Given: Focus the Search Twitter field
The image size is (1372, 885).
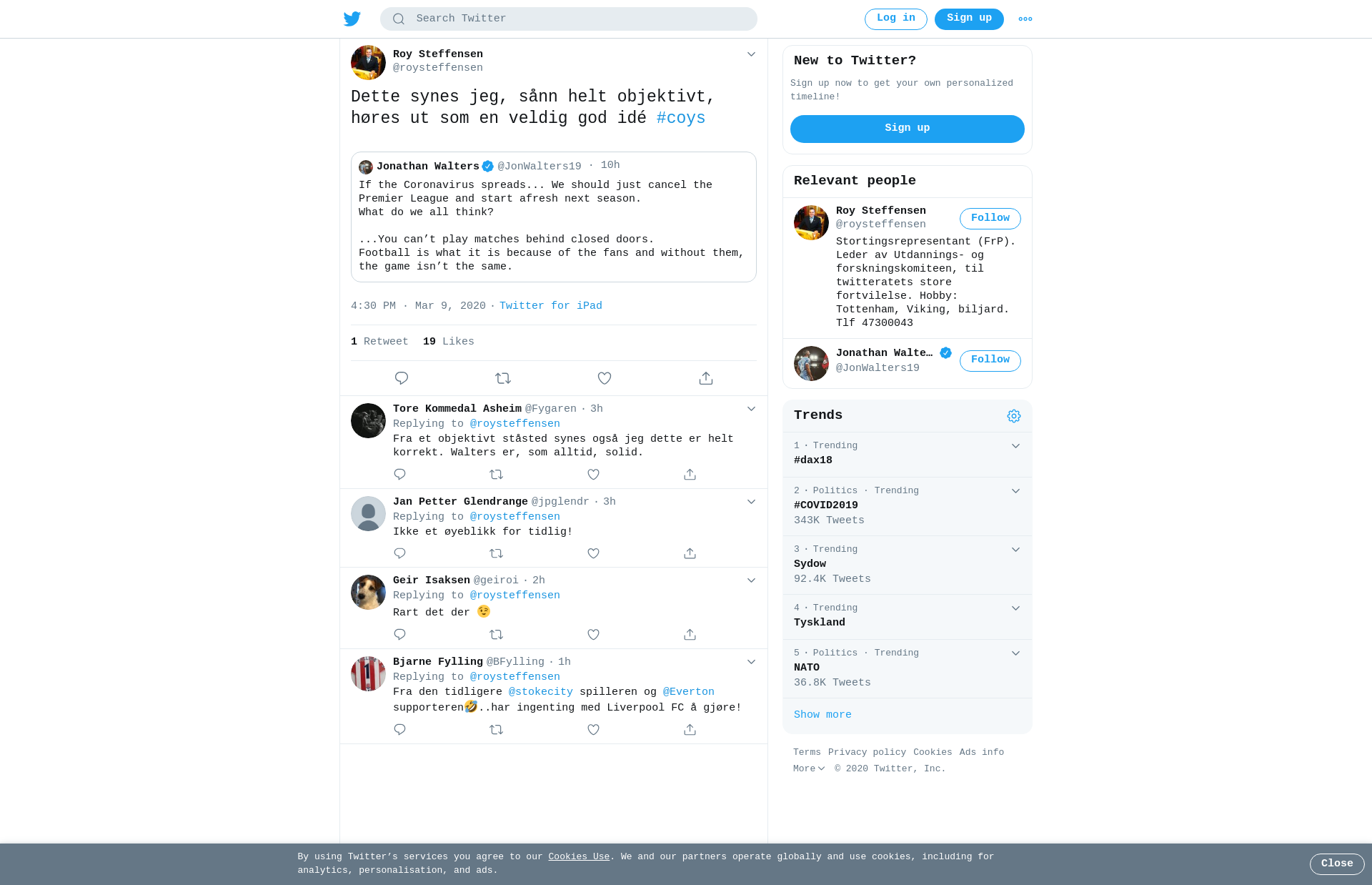Looking at the screenshot, I should (x=569, y=19).
